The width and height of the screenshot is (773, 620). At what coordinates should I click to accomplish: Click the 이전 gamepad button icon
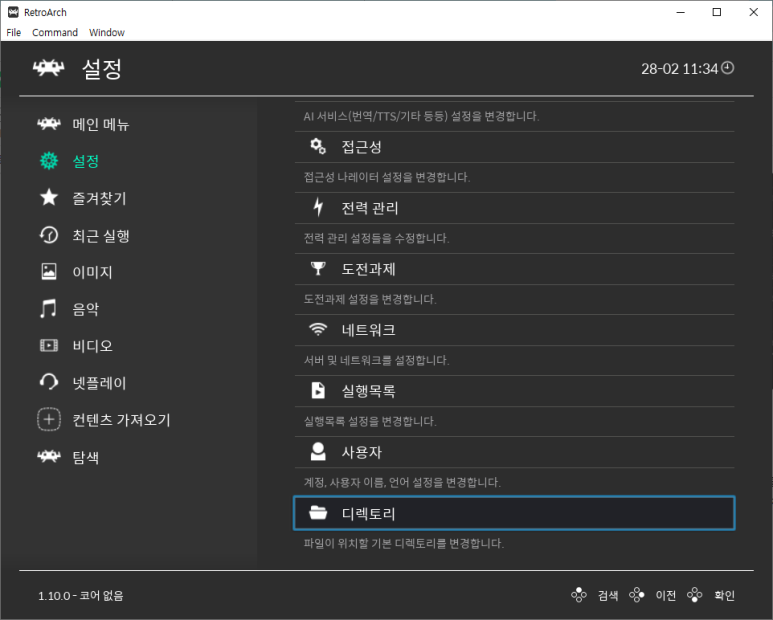(x=637, y=595)
